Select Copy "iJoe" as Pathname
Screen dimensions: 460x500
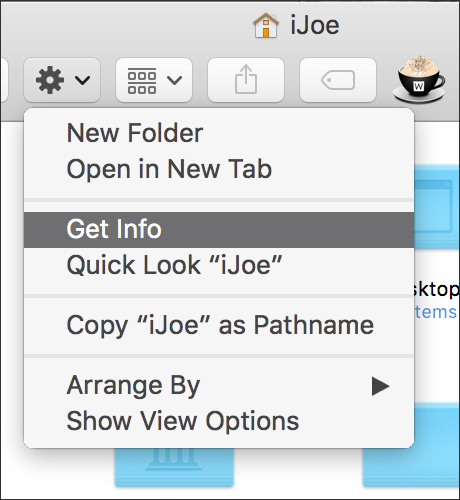219,325
